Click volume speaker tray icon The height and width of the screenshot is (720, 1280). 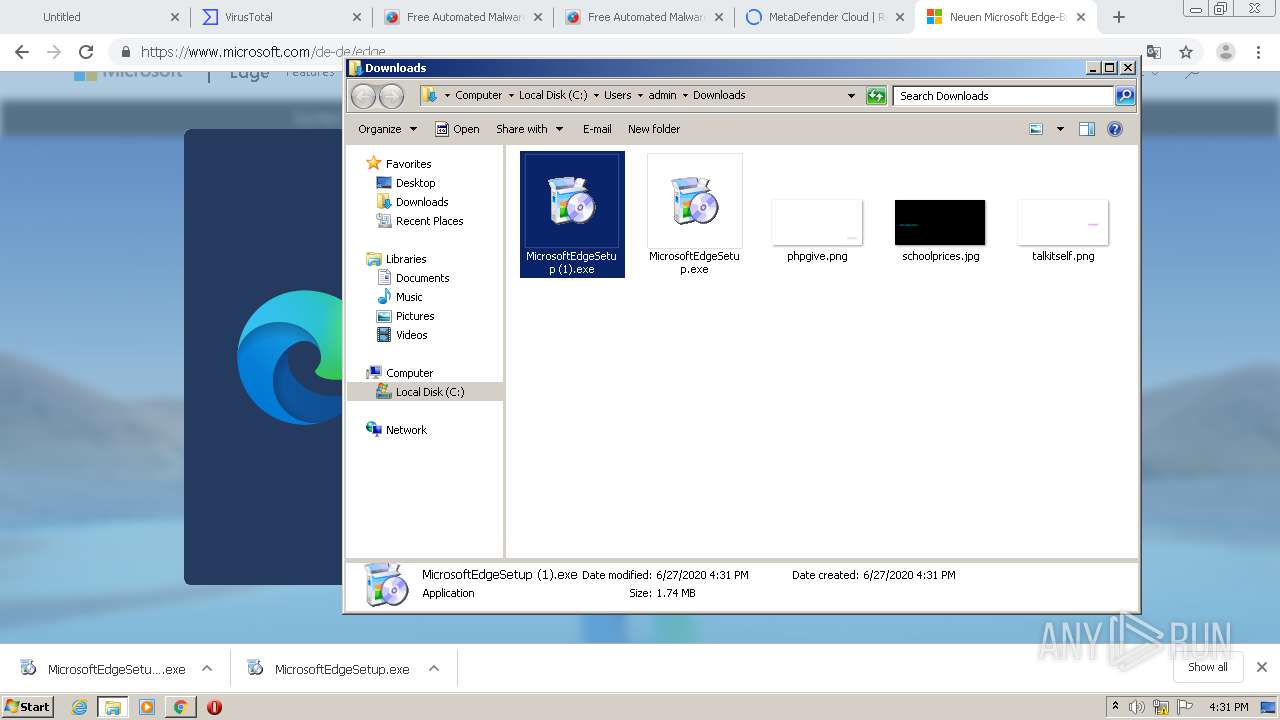tap(1137, 707)
